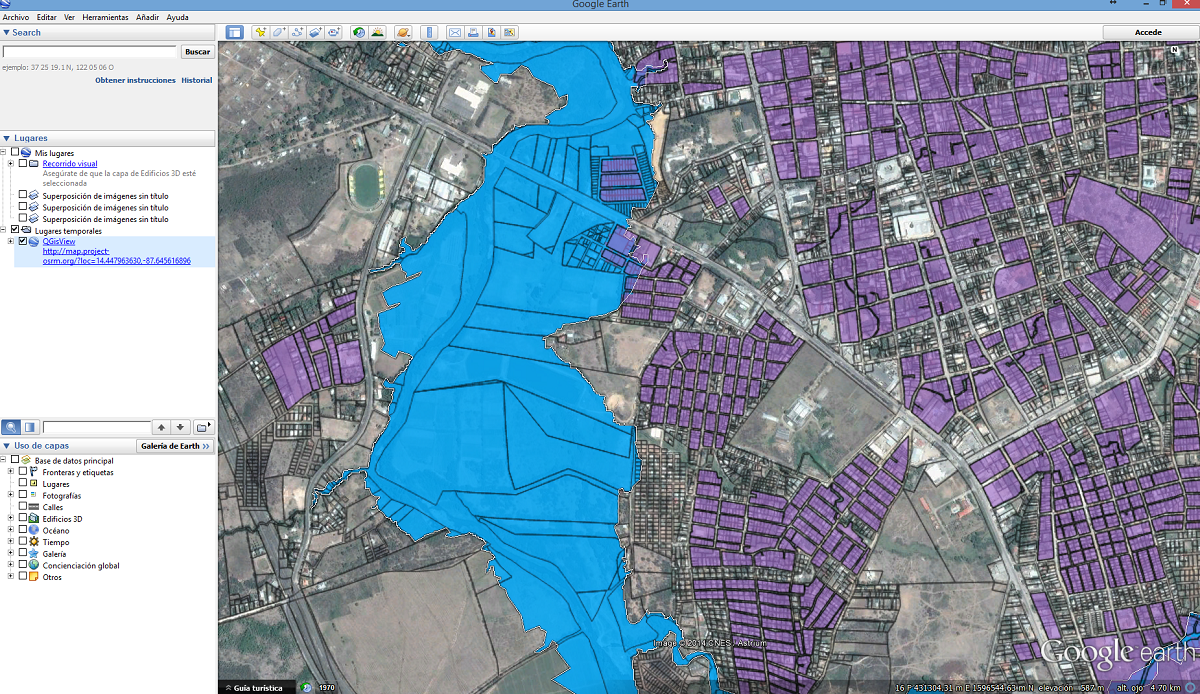1200x694 pixels.
Task: Open the planet switcher (Saturn icon)
Action: (403, 33)
